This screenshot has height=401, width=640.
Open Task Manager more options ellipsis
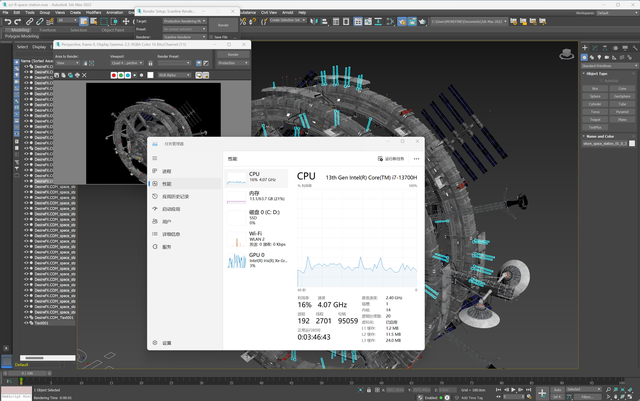coord(416,159)
